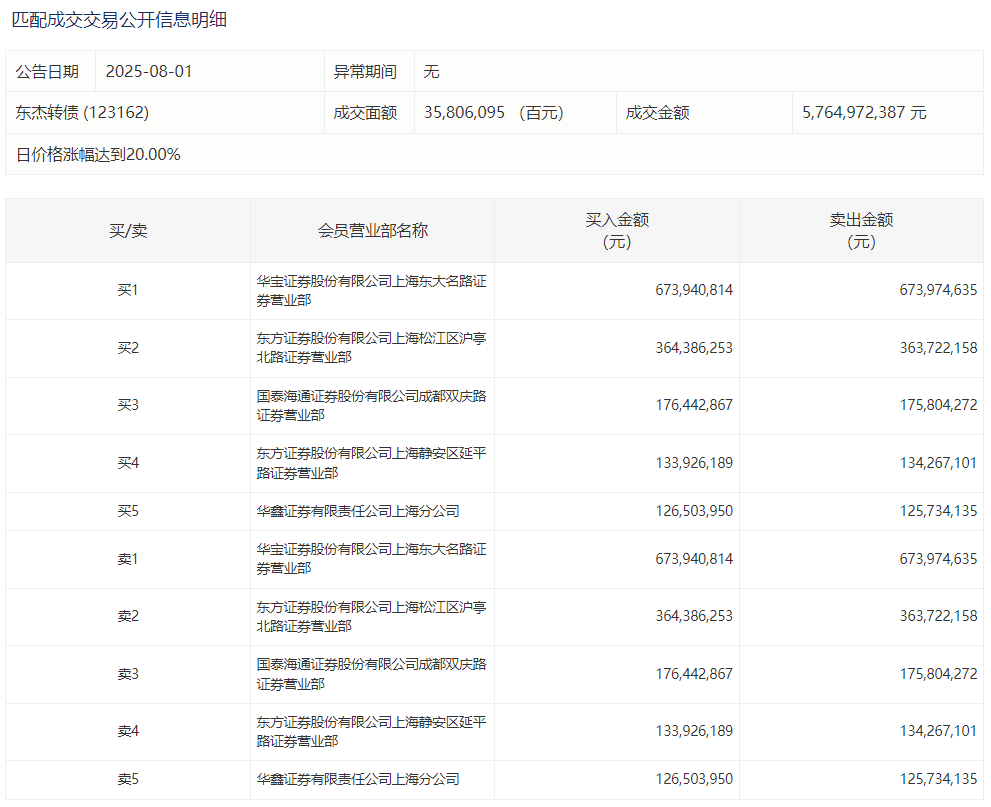Click the 买入金额 (元) column header
Viewport: 991px width, 807px height.
[x=617, y=231]
